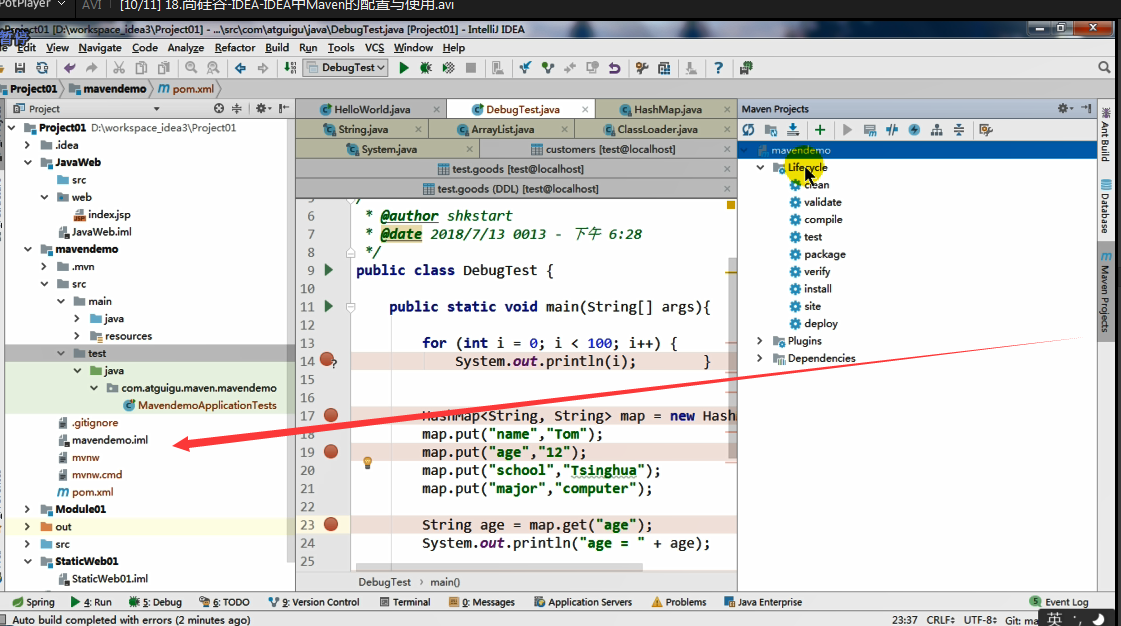Open Maven Projects gear settings dropdown

1065,109
